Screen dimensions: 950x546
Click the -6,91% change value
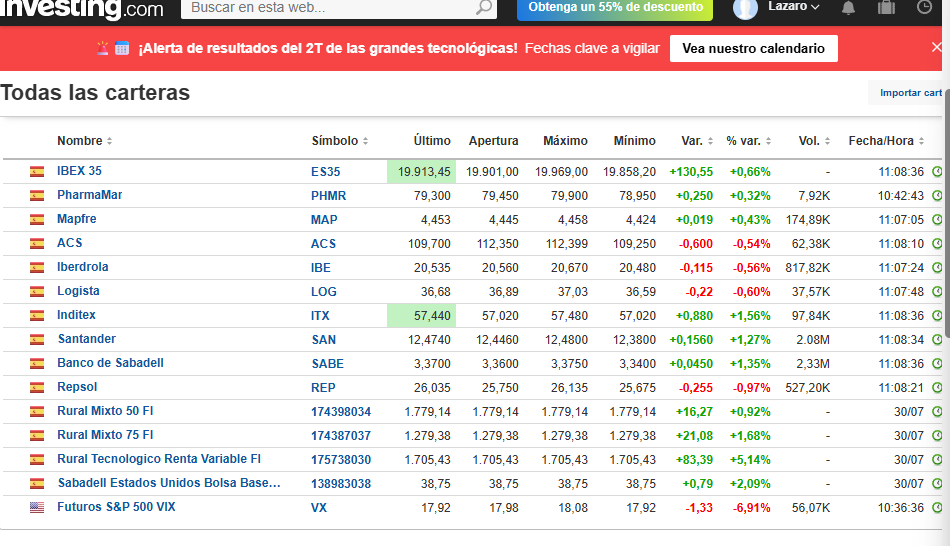click(x=752, y=507)
